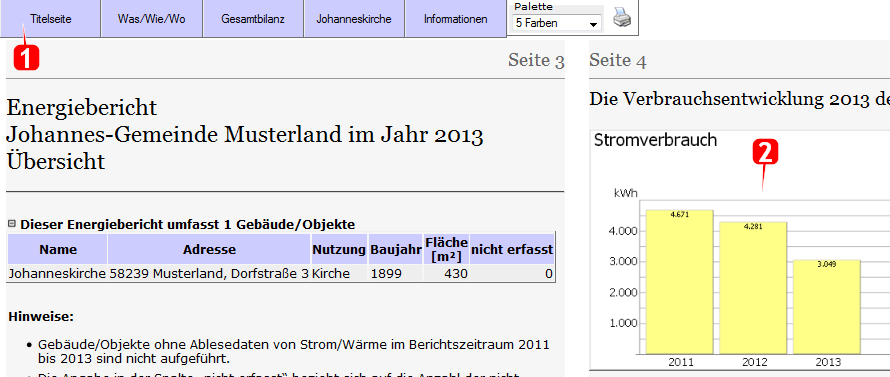Viewport: 890px width, 377px height.
Task: Click the Name column header
Action: [57, 249]
